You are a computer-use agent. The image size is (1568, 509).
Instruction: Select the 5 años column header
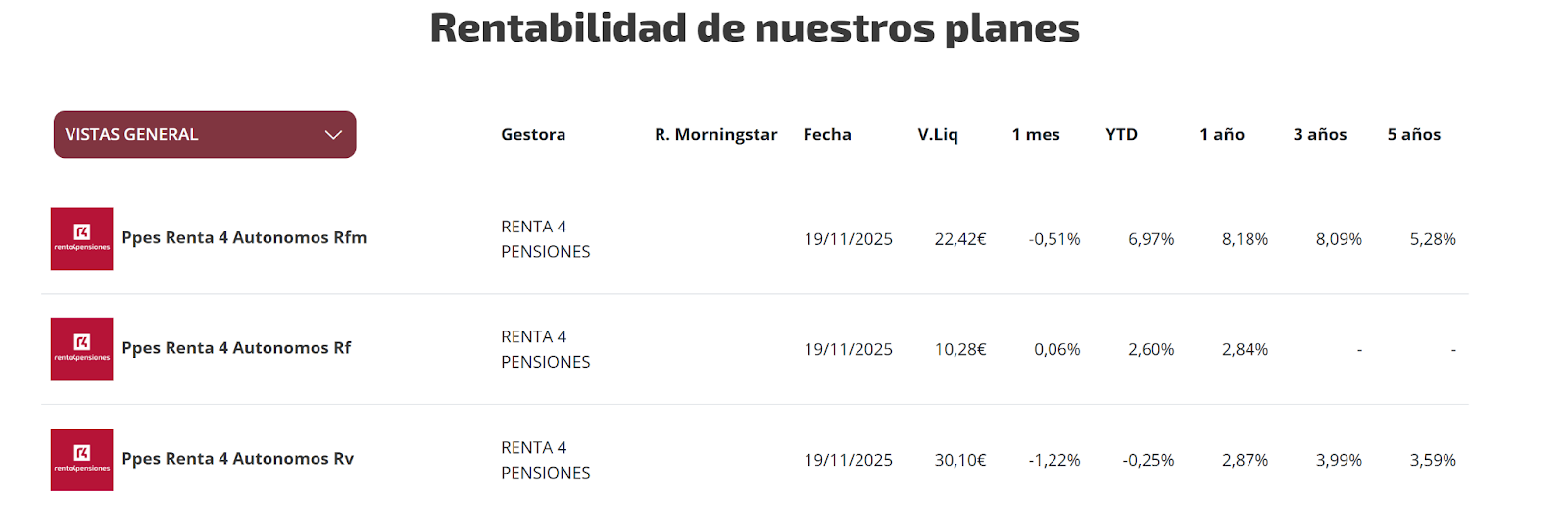[1414, 135]
